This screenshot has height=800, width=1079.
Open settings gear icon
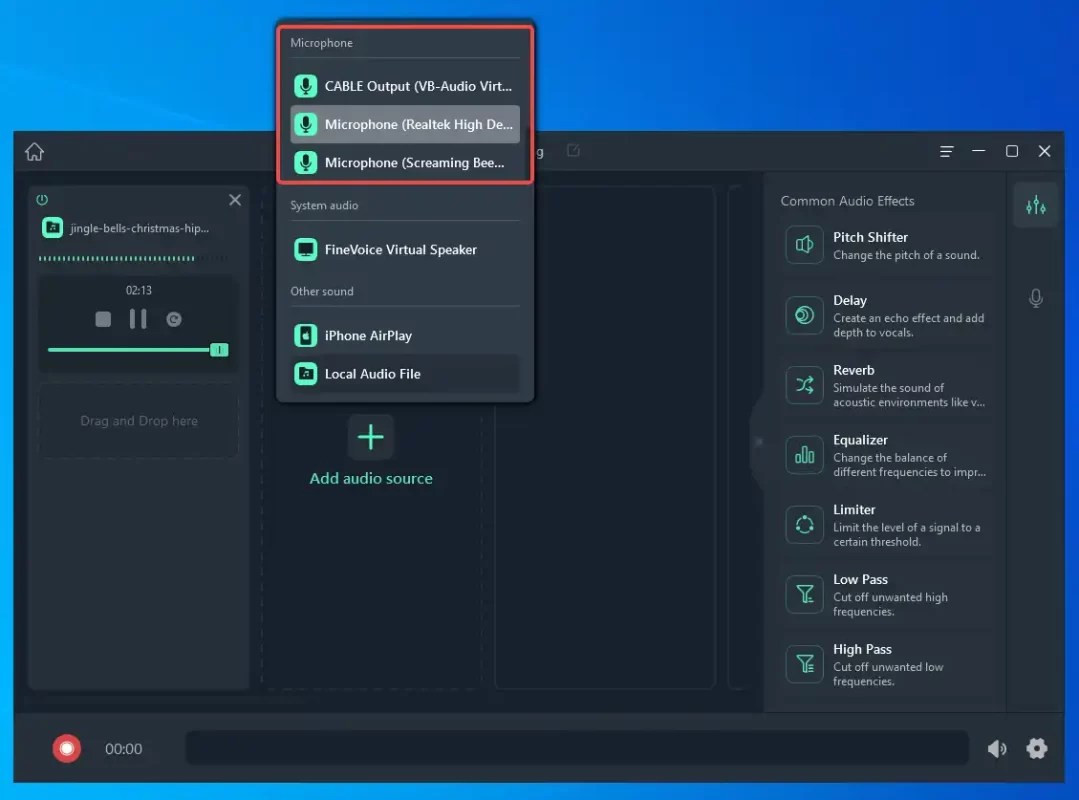(1036, 748)
